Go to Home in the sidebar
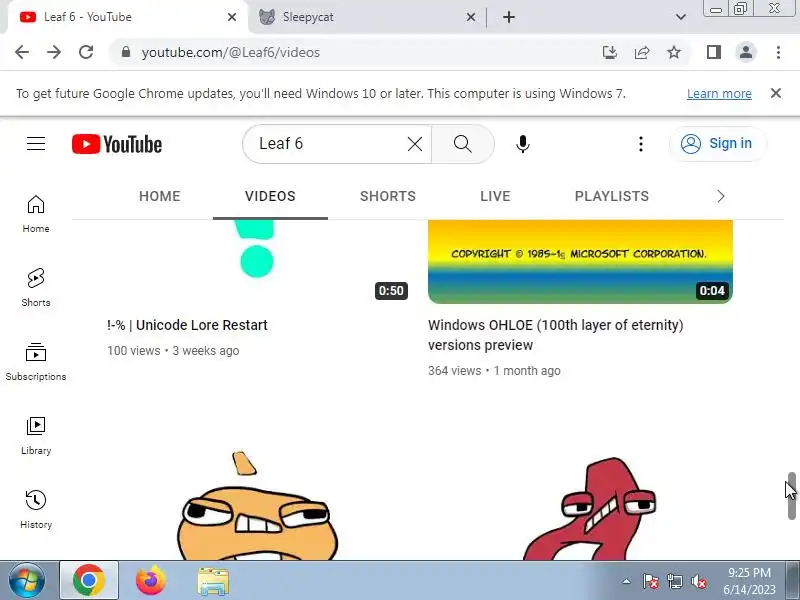Viewport: 800px width, 600px height. click(x=36, y=214)
